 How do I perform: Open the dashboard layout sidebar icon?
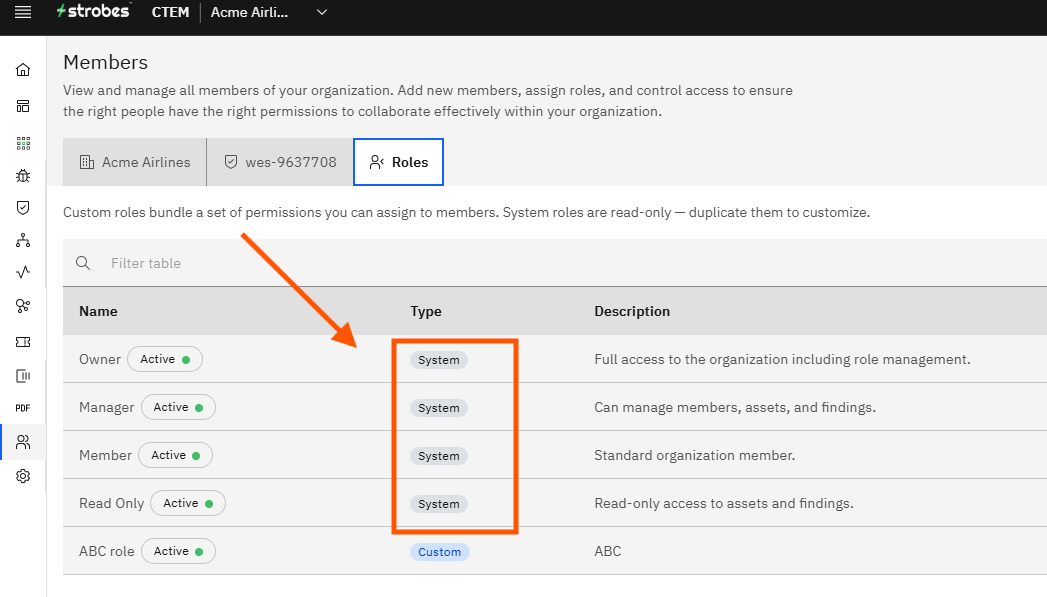coord(23,106)
